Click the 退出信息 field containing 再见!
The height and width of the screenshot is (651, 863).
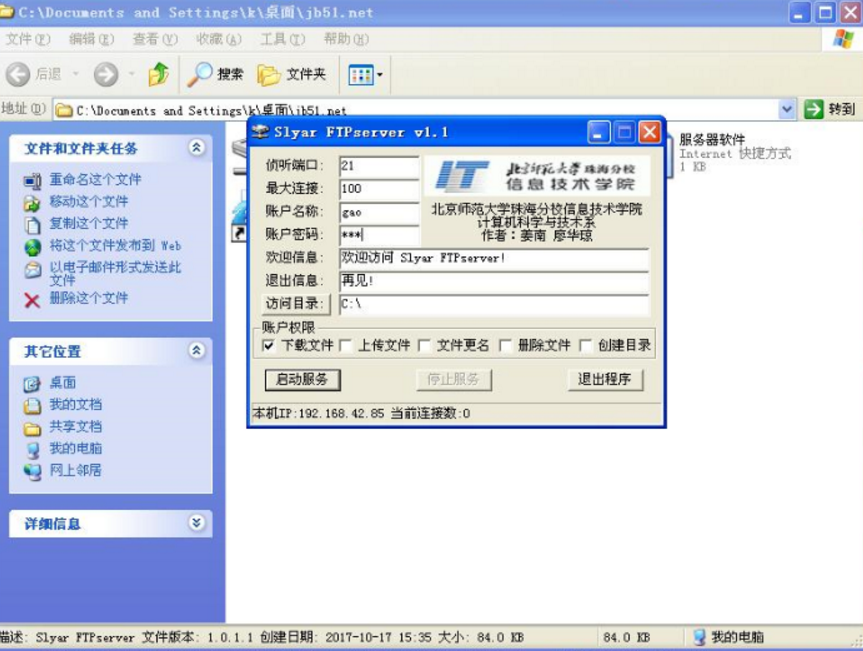click(x=494, y=281)
